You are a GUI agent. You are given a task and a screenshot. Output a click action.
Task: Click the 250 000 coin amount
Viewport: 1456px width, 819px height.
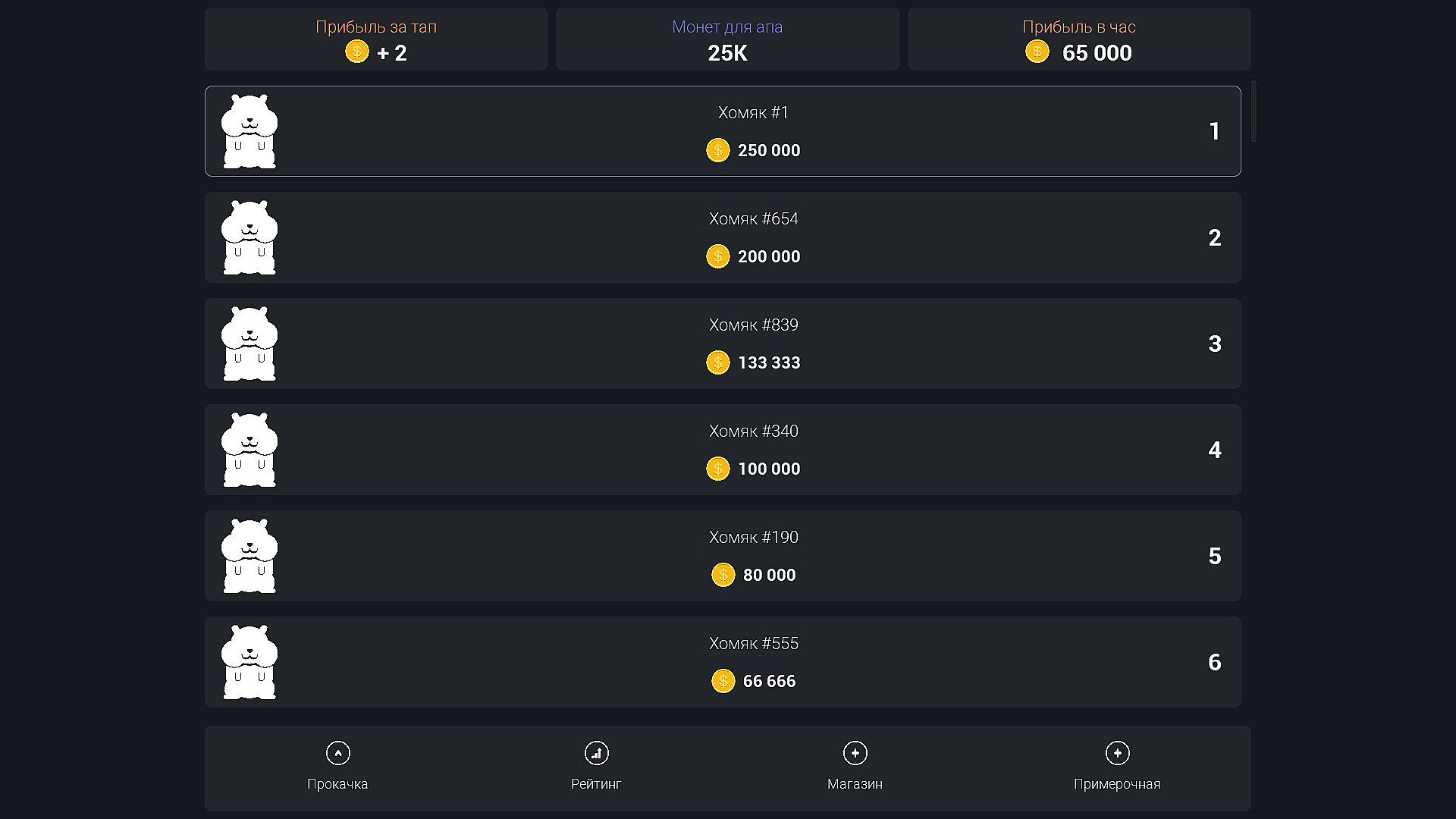coord(768,150)
